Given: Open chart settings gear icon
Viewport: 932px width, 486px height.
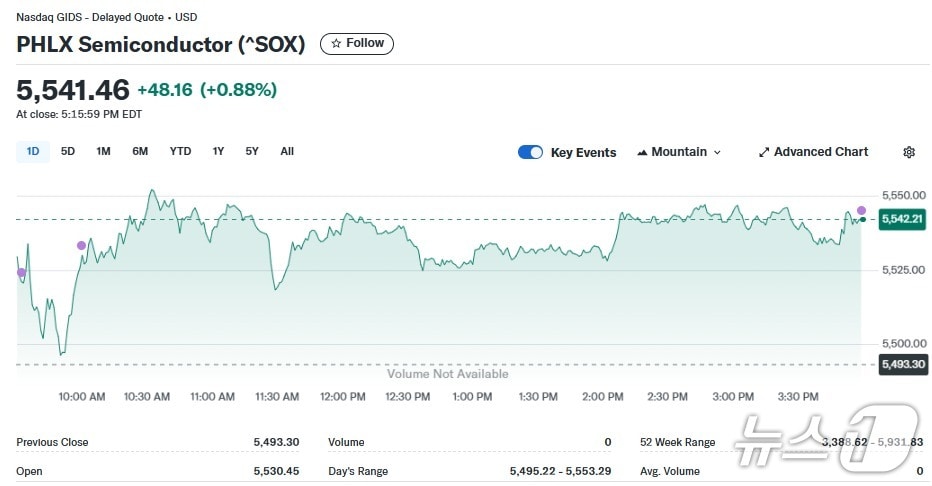Looking at the screenshot, I should point(908,152).
